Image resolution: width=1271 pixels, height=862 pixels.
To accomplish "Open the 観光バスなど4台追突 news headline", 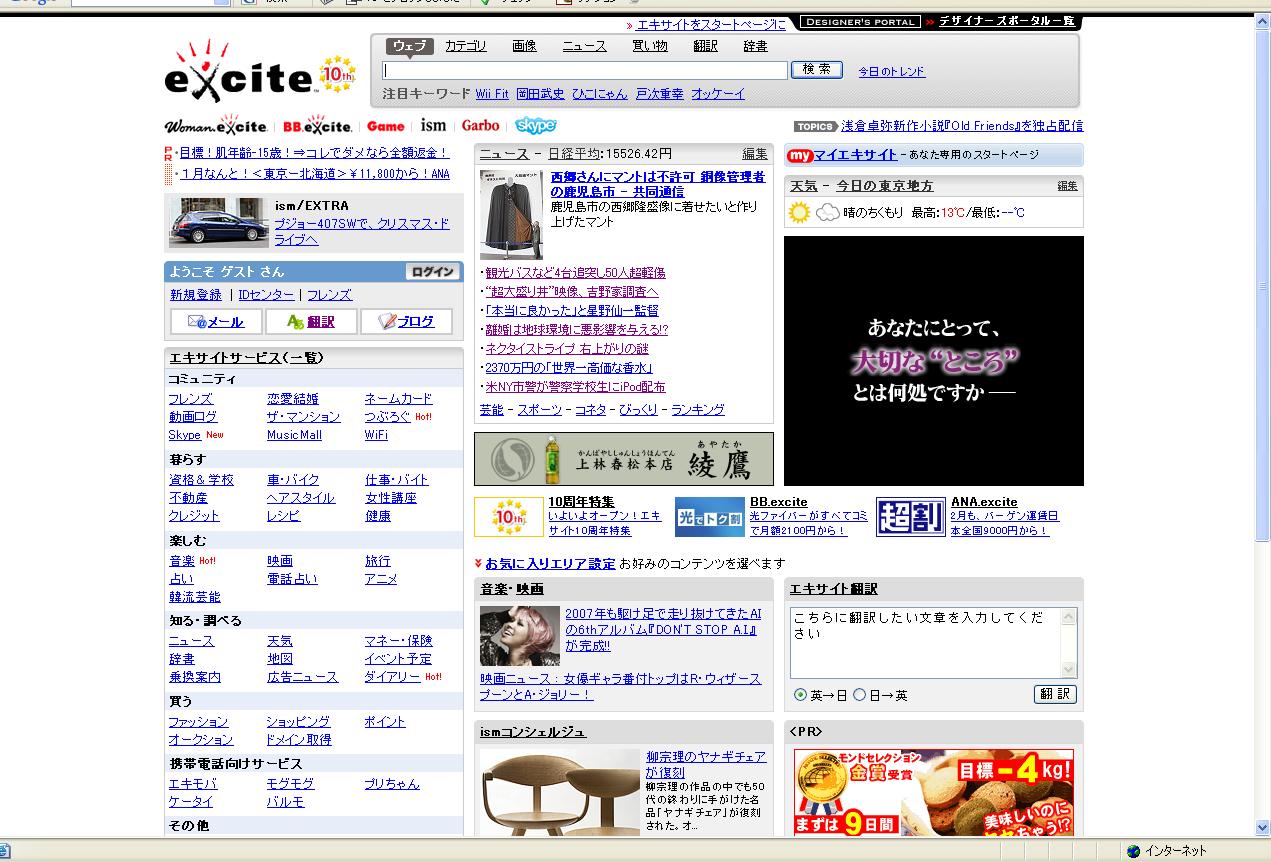I will (x=576, y=273).
